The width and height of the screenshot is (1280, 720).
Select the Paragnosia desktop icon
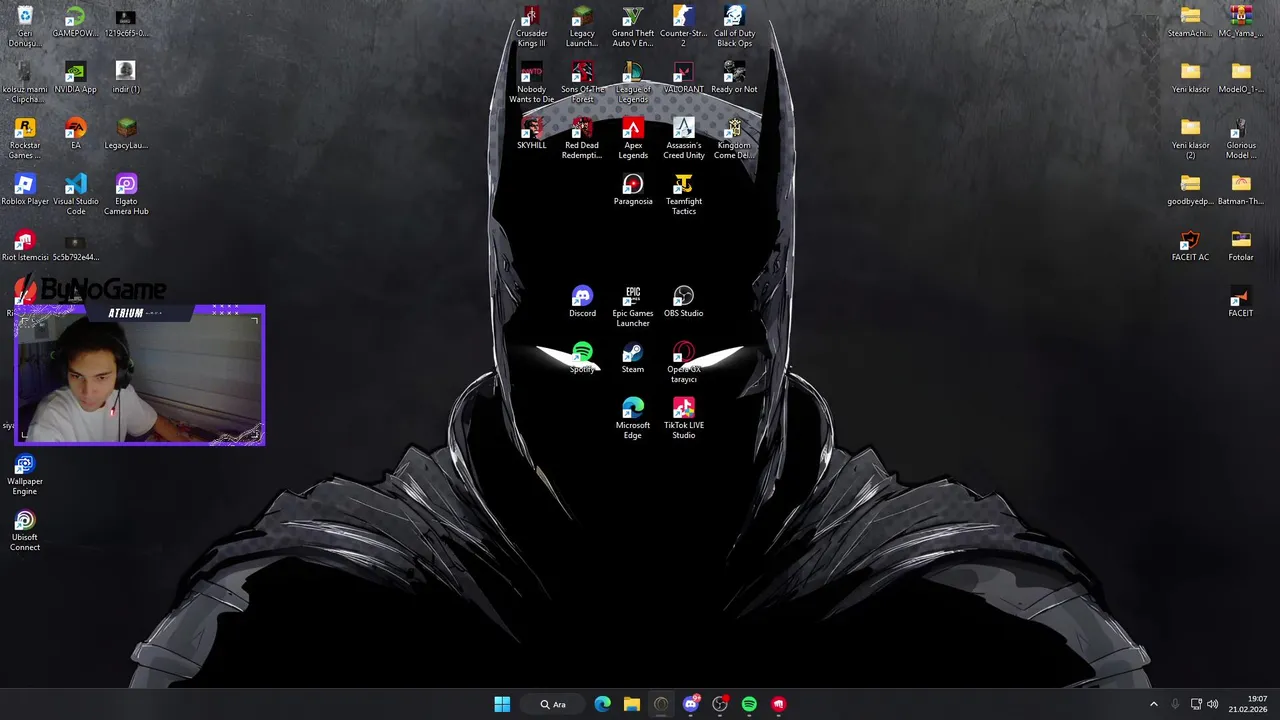[633, 189]
